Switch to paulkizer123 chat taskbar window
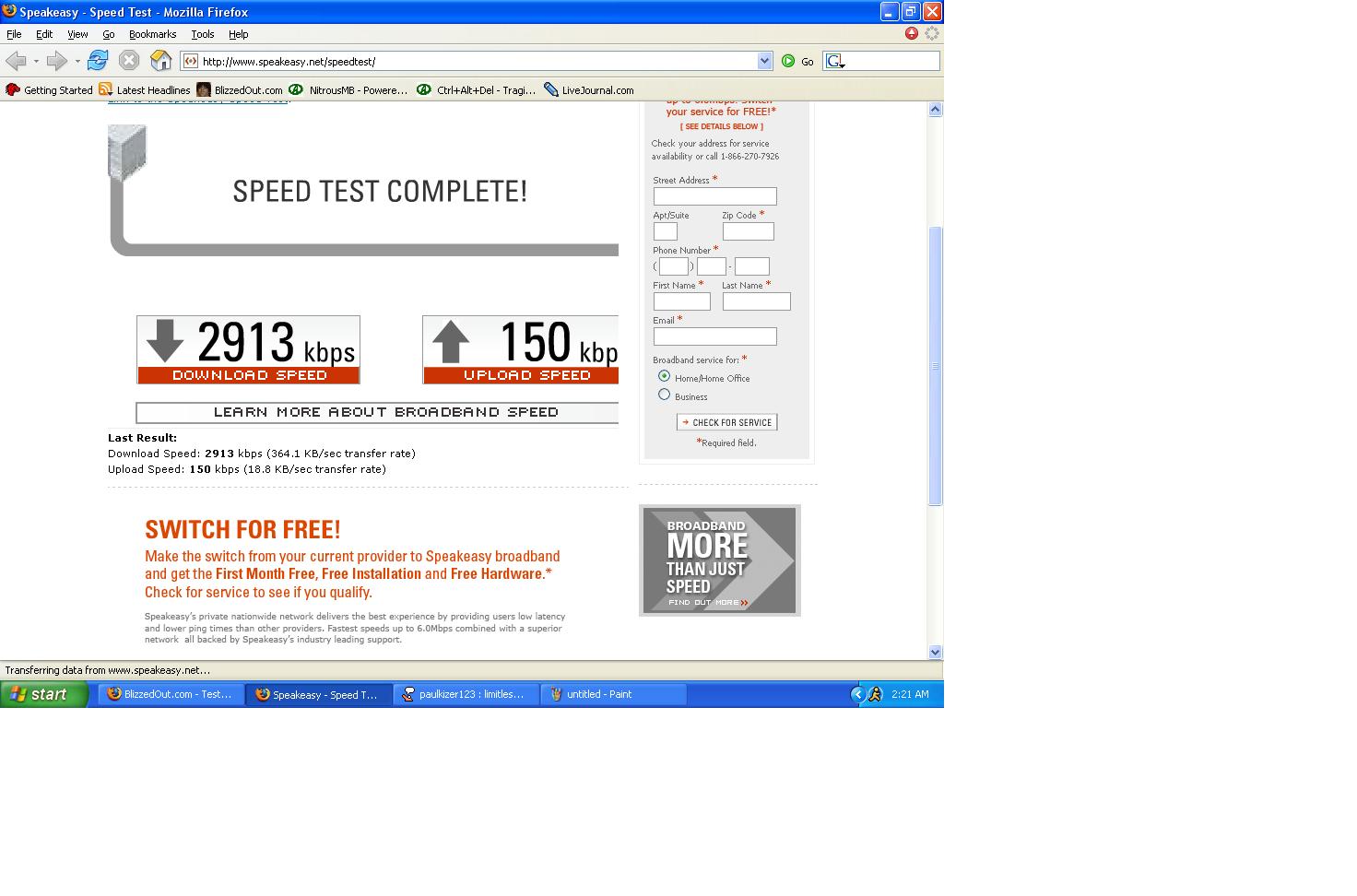Image resolution: width=1357 pixels, height=896 pixels. click(x=466, y=694)
